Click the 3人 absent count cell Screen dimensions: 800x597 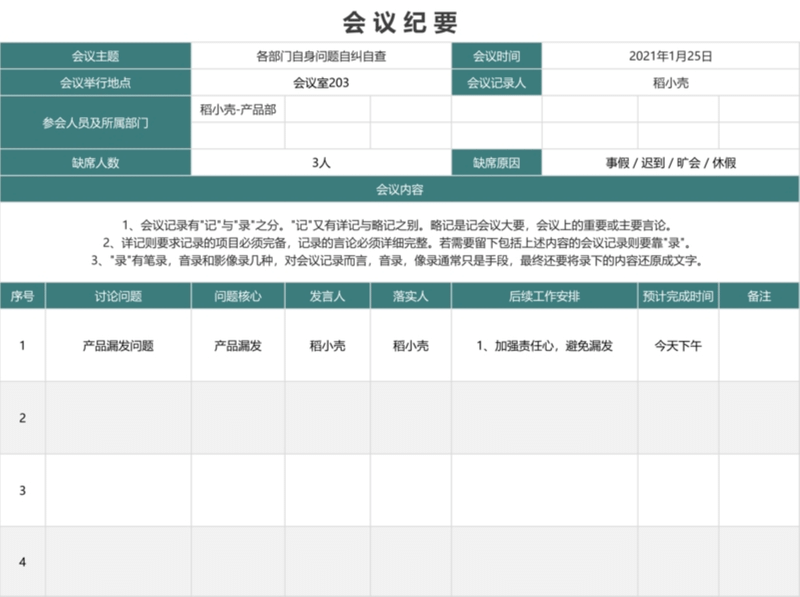[321, 162]
